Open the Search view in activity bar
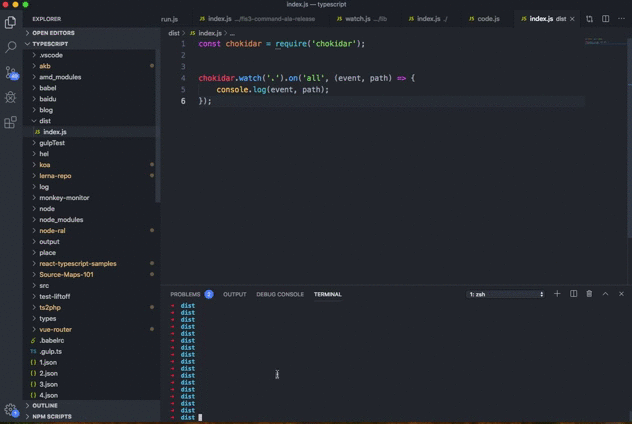The image size is (632, 424). pos(11,47)
